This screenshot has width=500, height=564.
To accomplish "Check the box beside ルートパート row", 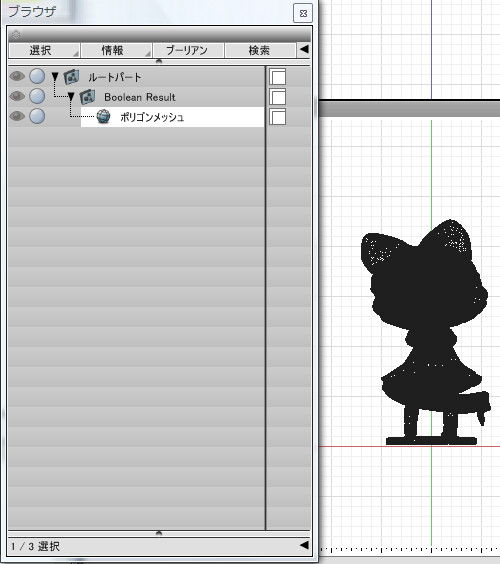I will (277, 77).
